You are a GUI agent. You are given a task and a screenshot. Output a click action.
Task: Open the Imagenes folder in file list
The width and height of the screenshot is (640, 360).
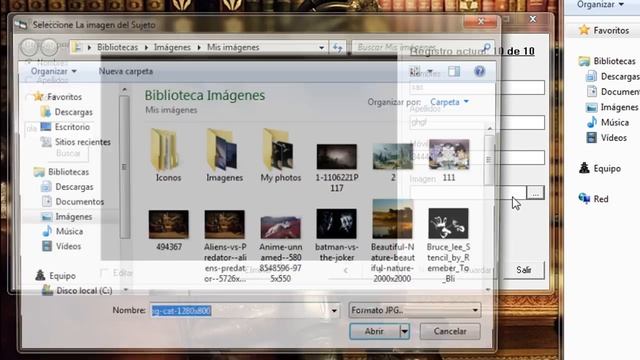(224, 155)
